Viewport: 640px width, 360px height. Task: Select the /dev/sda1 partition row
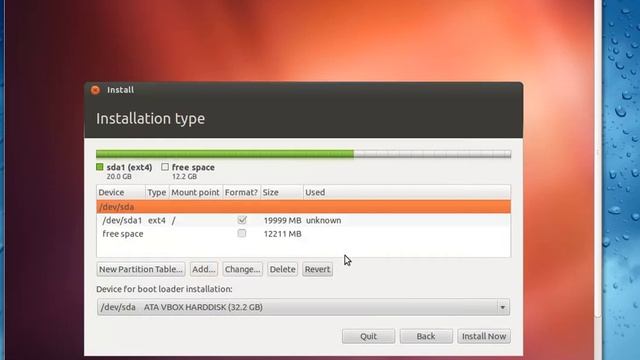pos(303,220)
